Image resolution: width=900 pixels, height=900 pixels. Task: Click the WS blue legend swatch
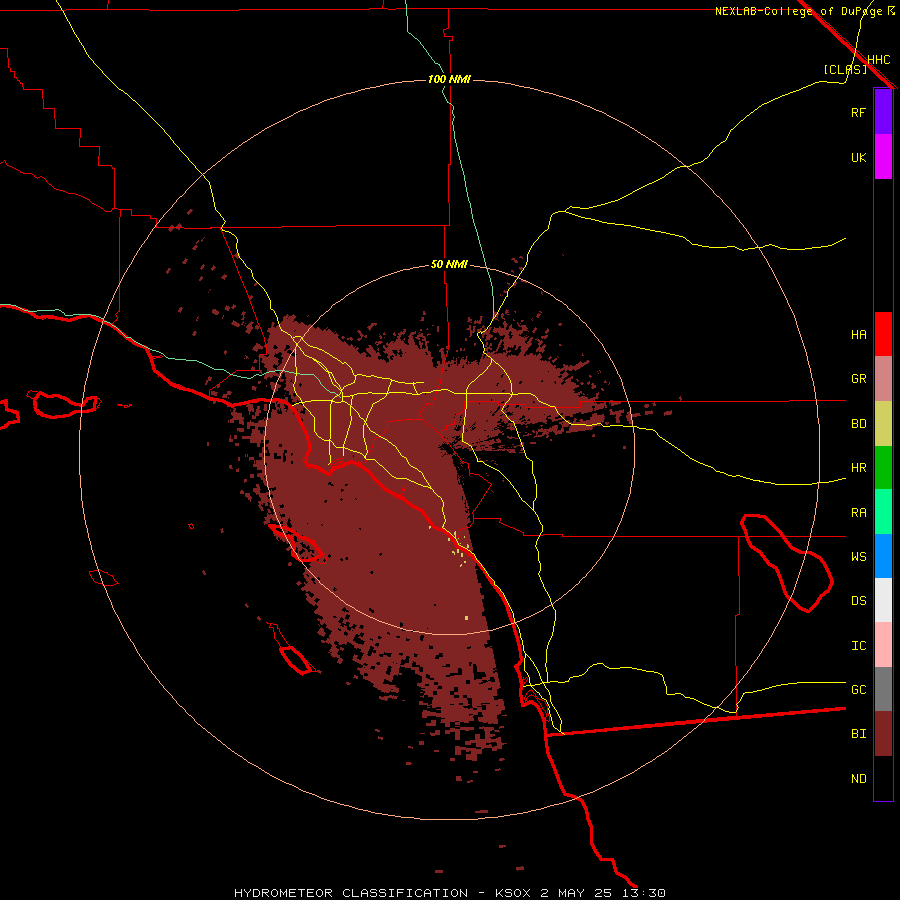[x=883, y=556]
